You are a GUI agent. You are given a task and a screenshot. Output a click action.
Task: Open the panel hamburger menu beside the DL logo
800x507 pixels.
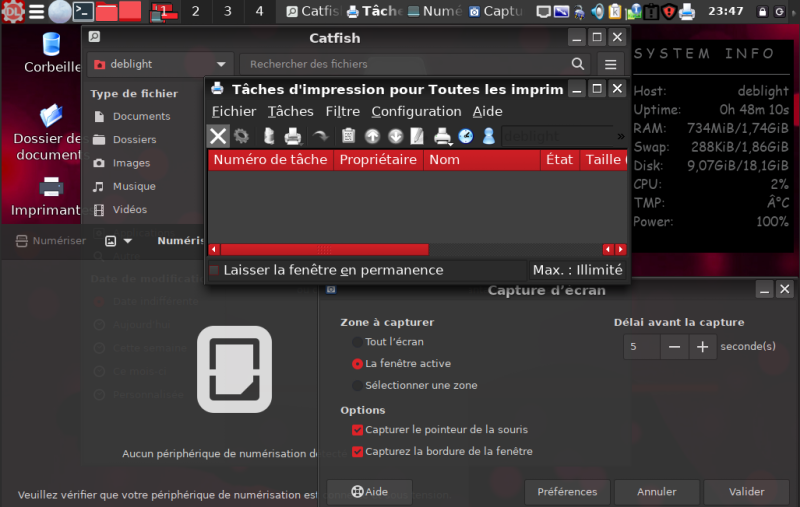click(36, 11)
